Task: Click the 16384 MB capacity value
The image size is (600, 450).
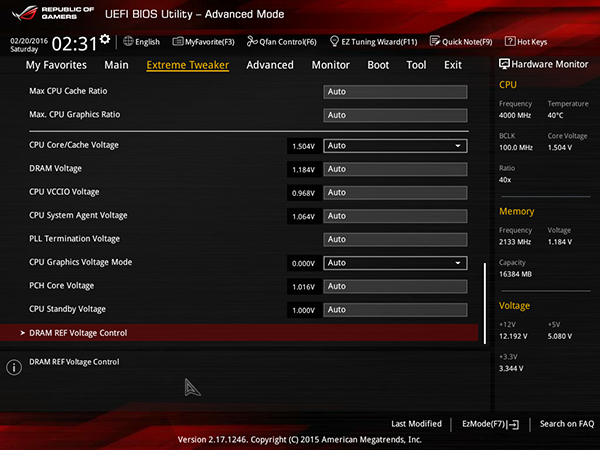Action: pos(515,274)
